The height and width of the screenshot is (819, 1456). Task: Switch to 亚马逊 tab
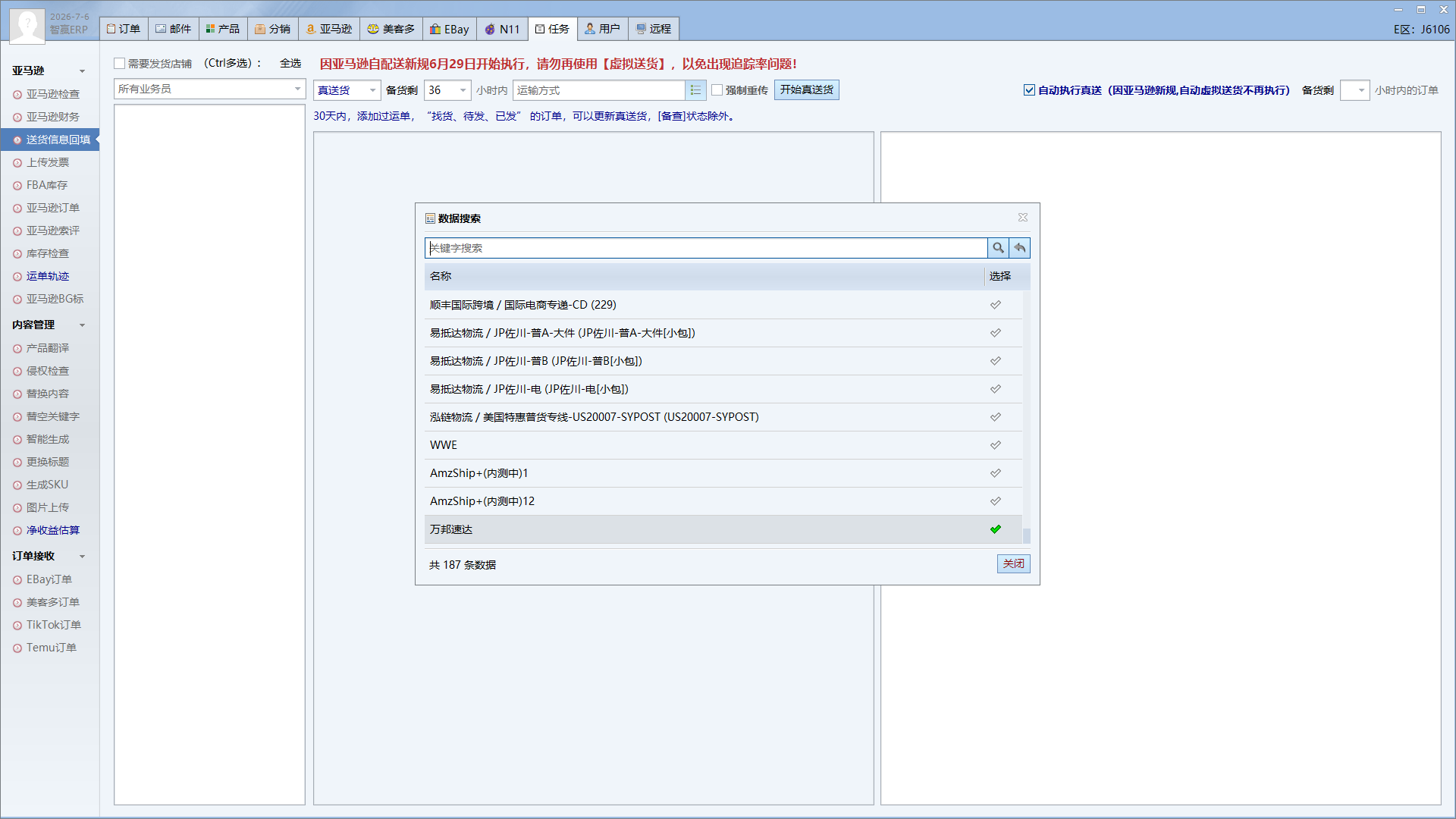(329, 29)
